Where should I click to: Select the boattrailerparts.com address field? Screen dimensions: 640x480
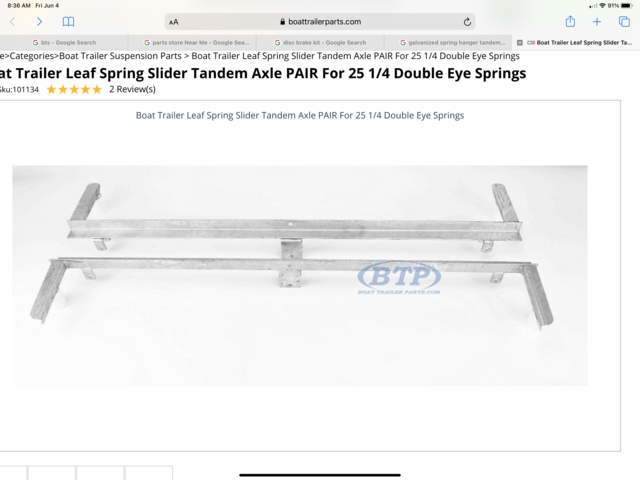coord(320,22)
